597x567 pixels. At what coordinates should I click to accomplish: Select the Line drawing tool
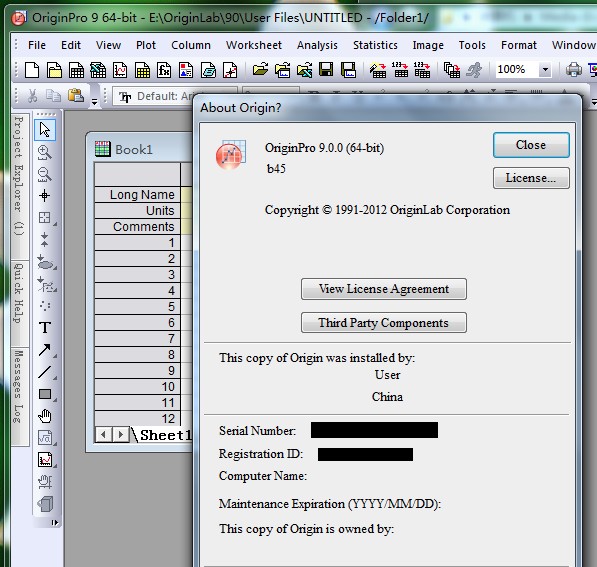point(45,372)
